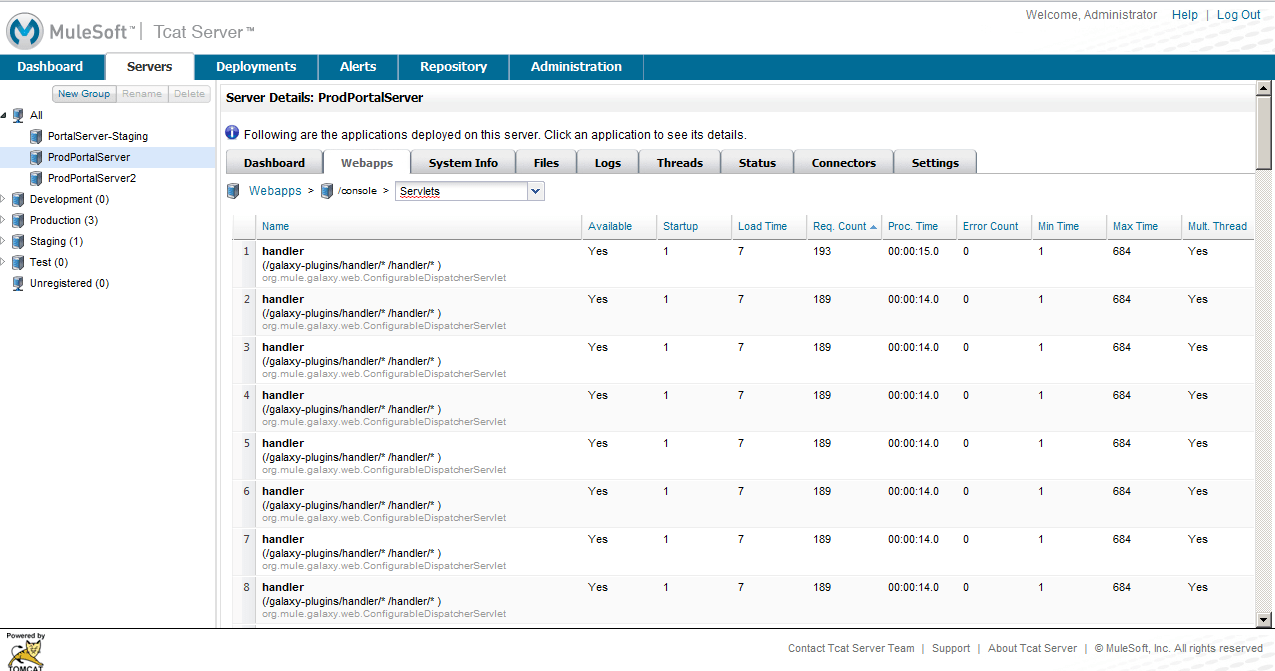Sort by the Mult. Thread column header
This screenshot has width=1275, height=671.
coord(1217,227)
